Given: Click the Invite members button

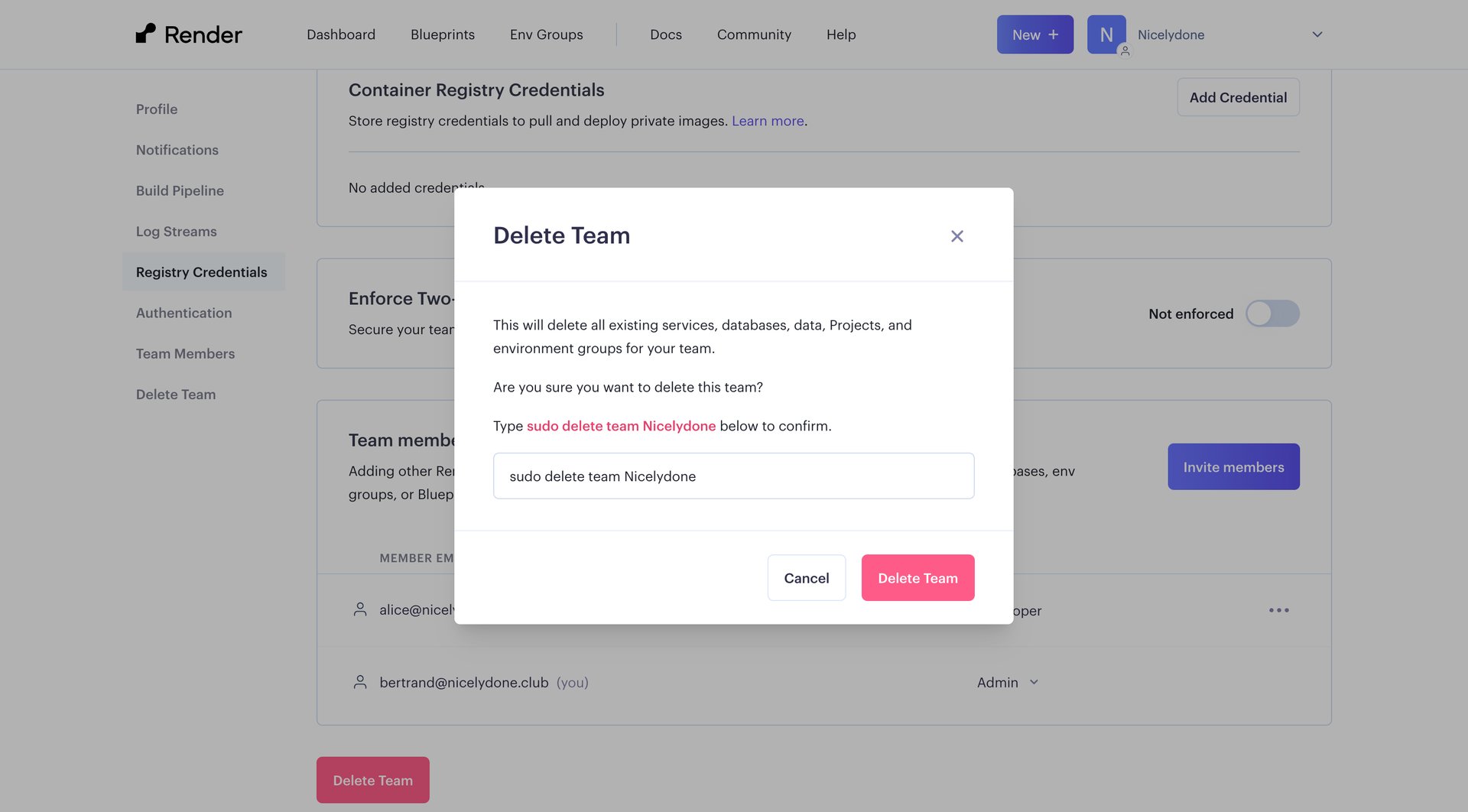Looking at the screenshot, I should click(1233, 466).
